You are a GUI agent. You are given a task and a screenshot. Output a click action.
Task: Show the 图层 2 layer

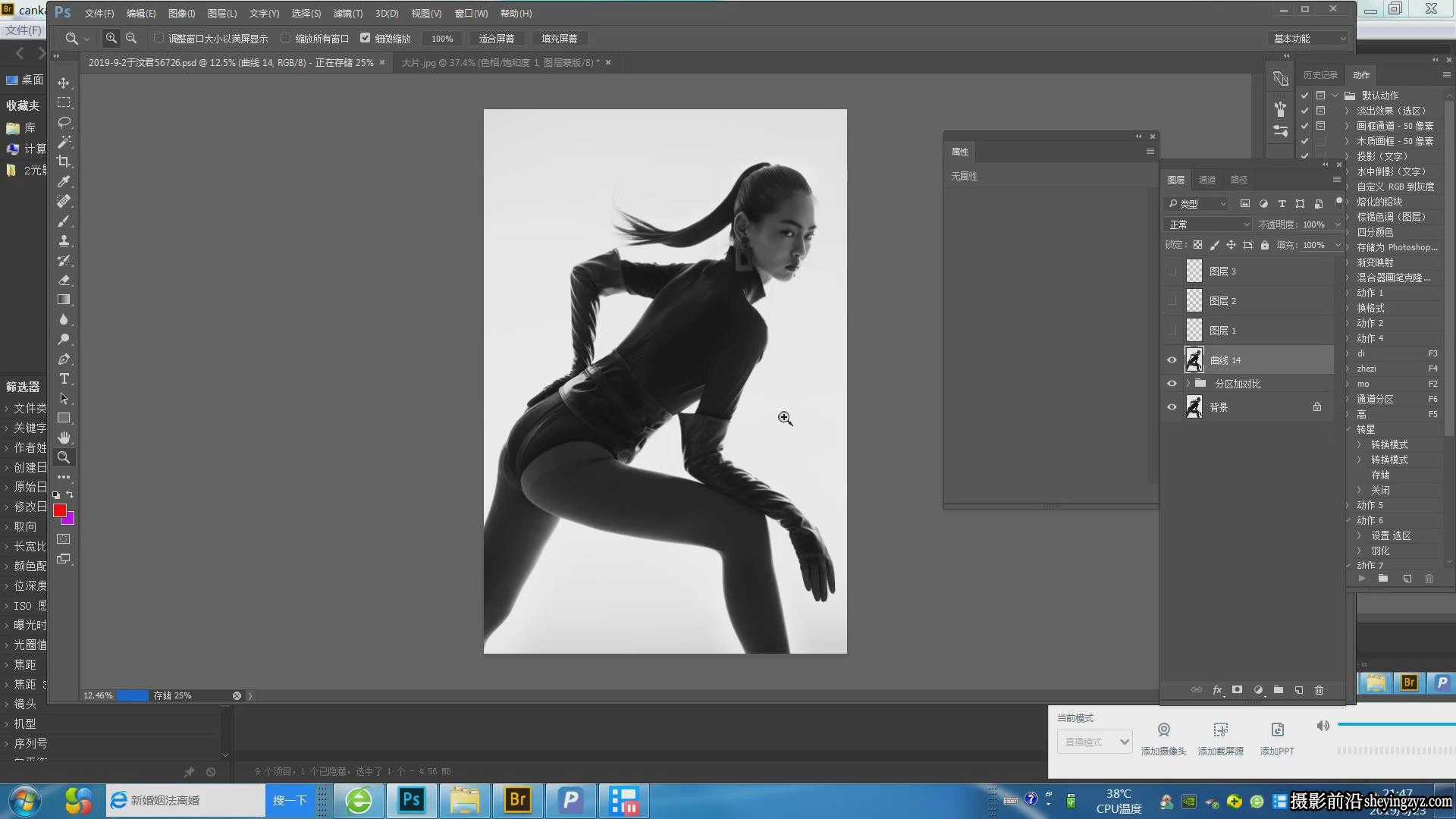pos(1172,301)
